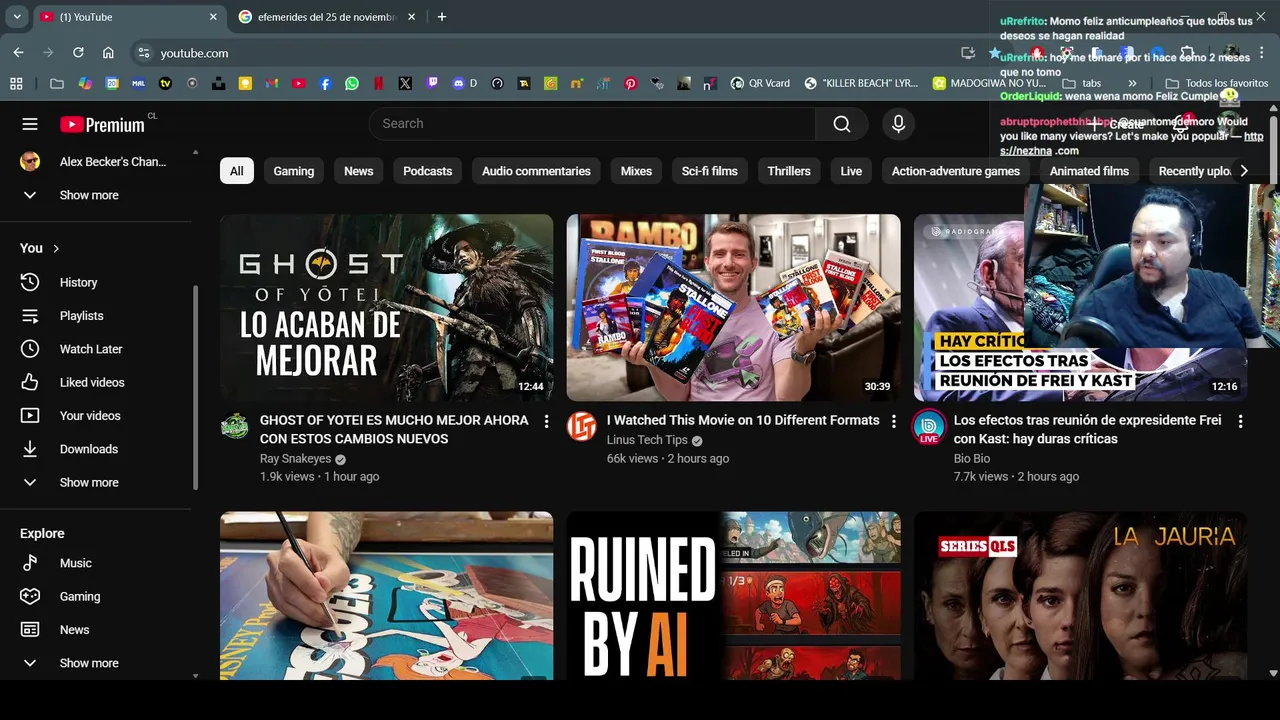Select the Action-adventure games filter chip
The image size is (1280, 720).
click(956, 171)
